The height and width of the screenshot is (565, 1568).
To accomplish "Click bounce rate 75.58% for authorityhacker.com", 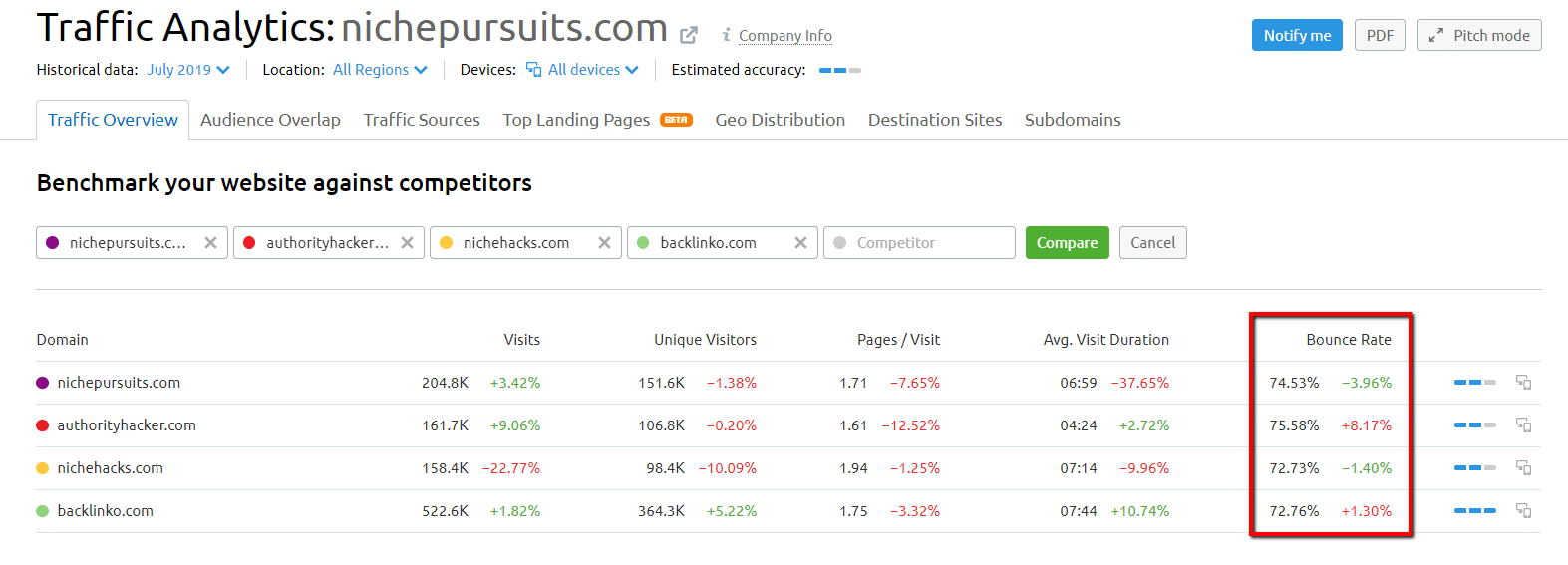I will pyautogui.click(x=1294, y=425).
